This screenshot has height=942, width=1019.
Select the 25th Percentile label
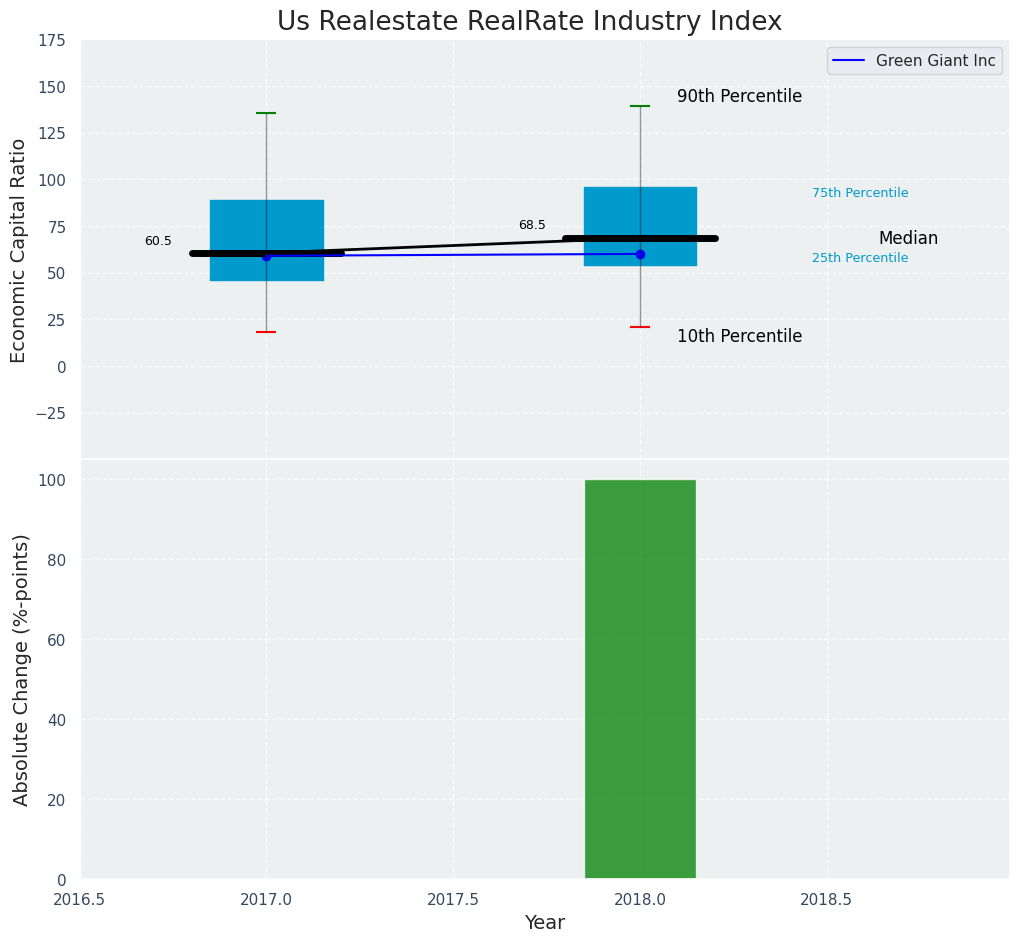(860, 258)
